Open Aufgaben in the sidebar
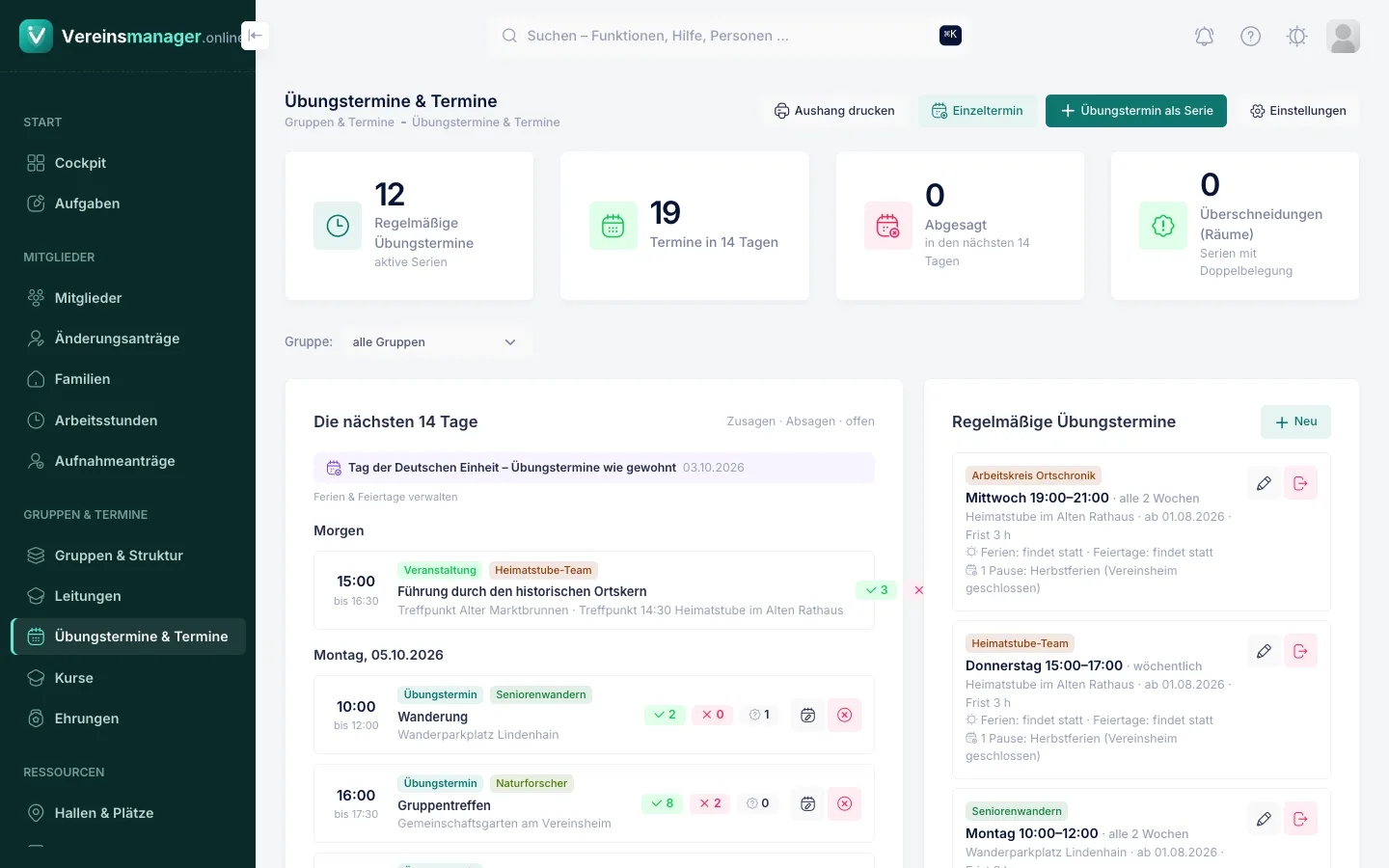The width and height of the screenshot is (1389, 868). [x=128, y=203]
